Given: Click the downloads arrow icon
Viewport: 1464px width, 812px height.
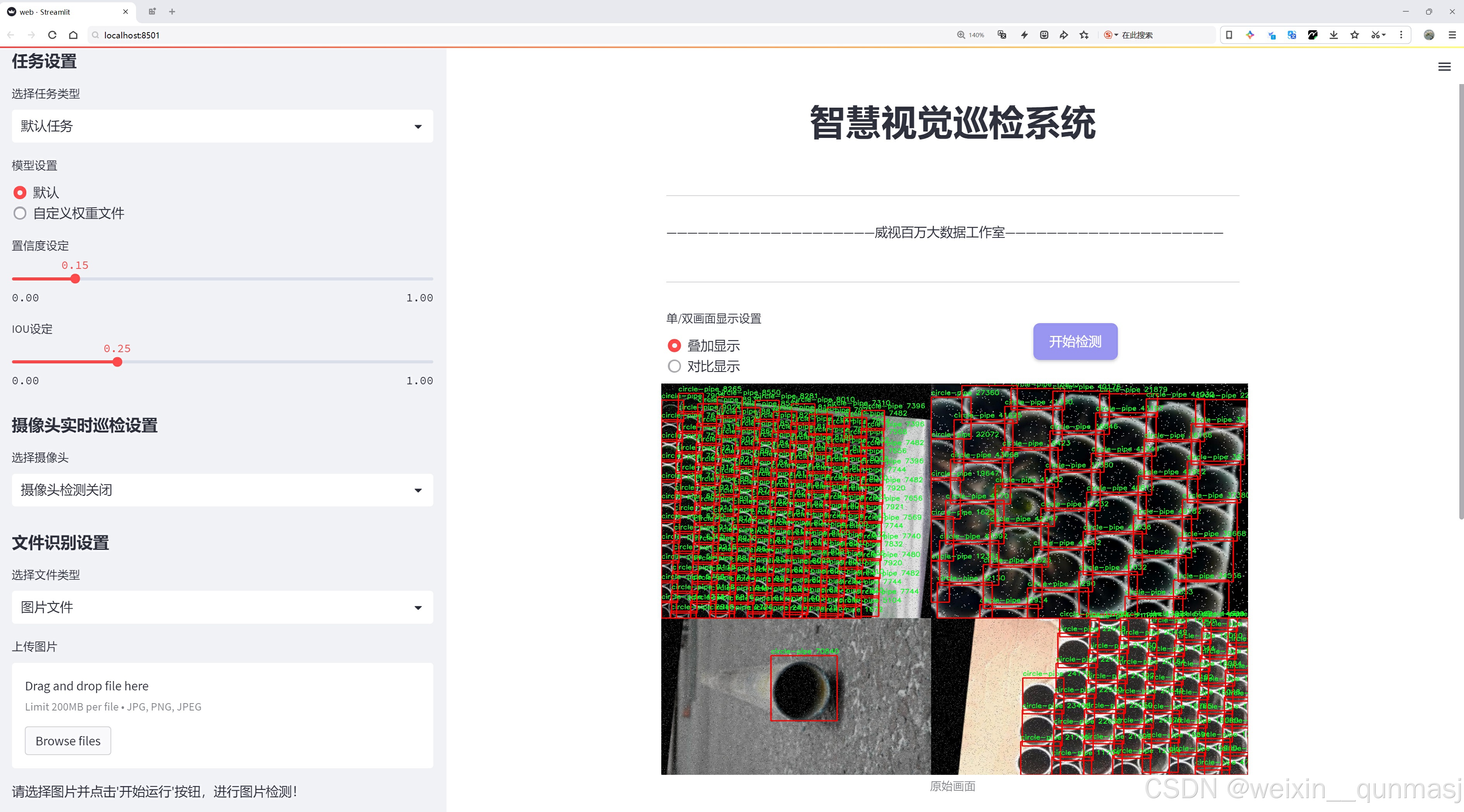Looking at the screenshot, I should (1333, 35).
